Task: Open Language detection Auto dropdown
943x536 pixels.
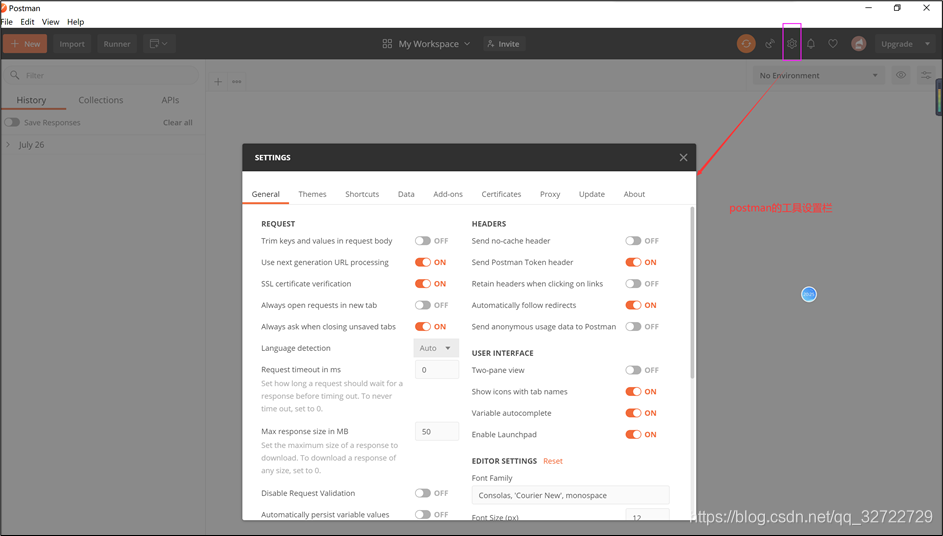Action: click(436, 348)
